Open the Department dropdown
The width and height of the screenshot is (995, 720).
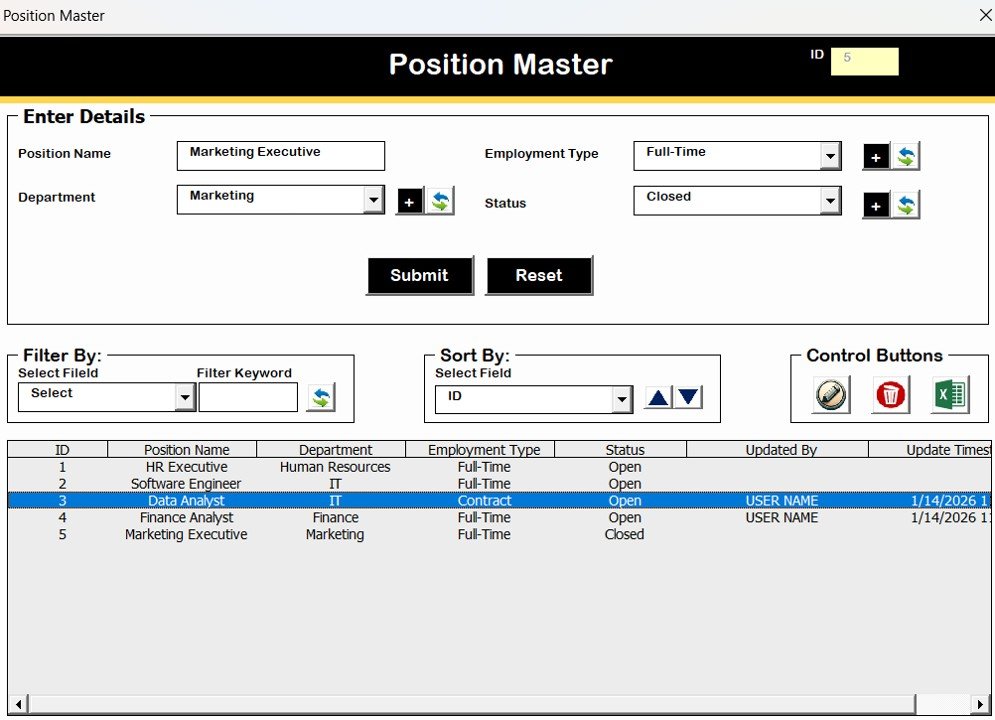click(376, 199)
